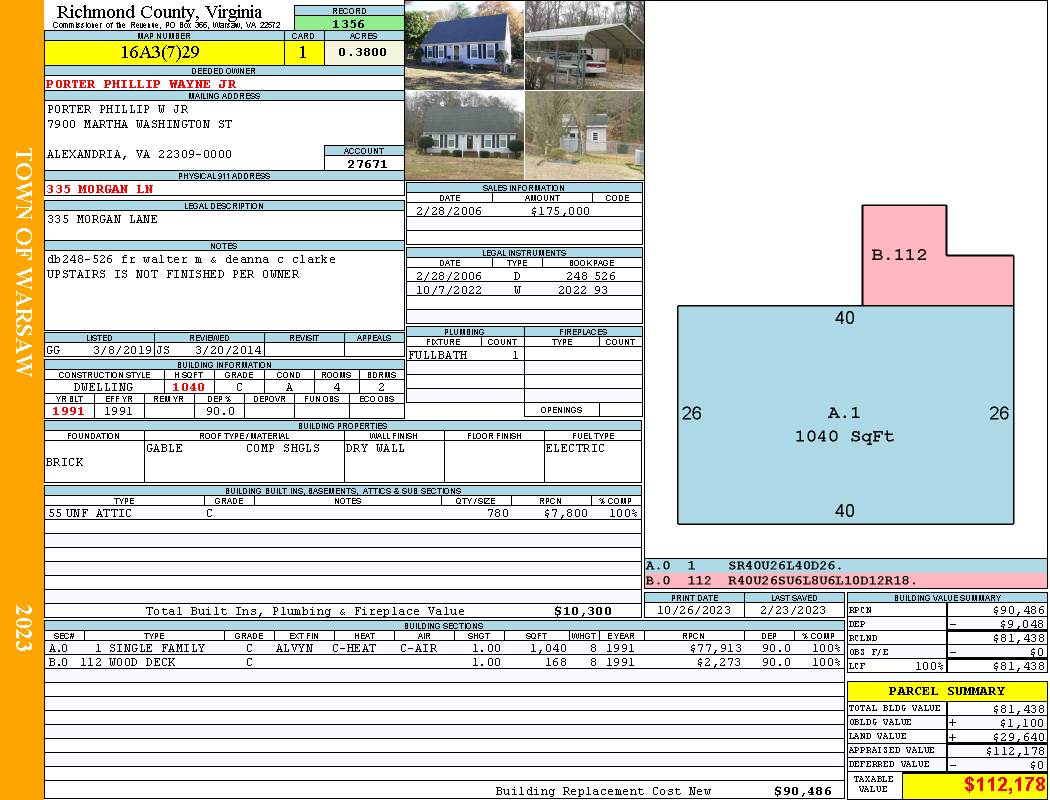1050x800 pixels.
Task: Click attic quantity 780
Action: 498,513
